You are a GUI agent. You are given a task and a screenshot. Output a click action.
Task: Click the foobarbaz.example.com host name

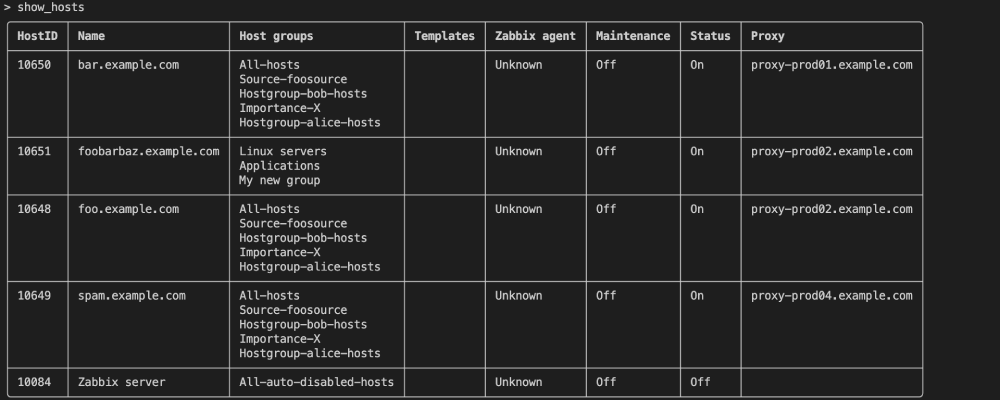point(148,152)
